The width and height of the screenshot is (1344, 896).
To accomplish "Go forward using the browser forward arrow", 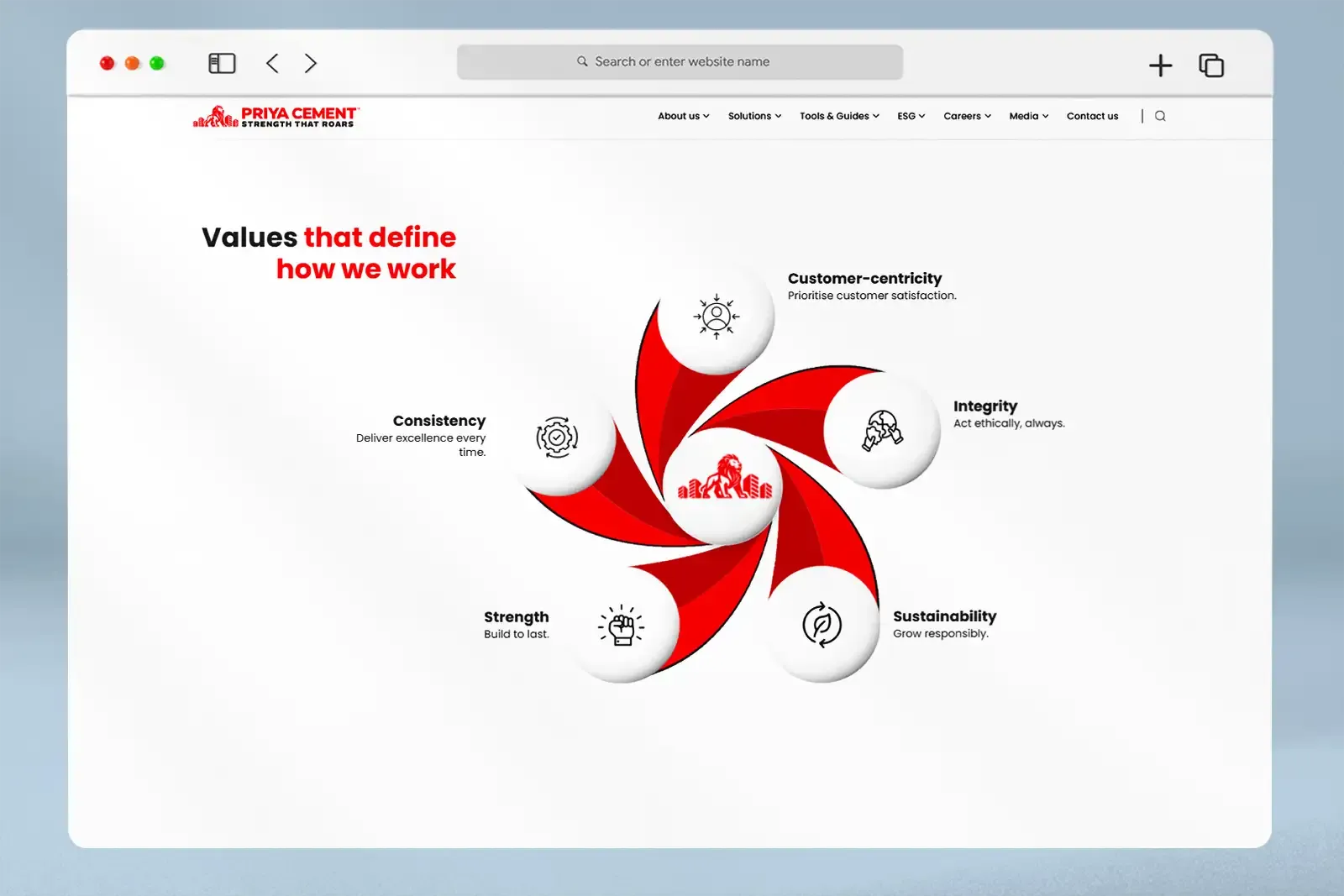I will (x=311, y=63).
